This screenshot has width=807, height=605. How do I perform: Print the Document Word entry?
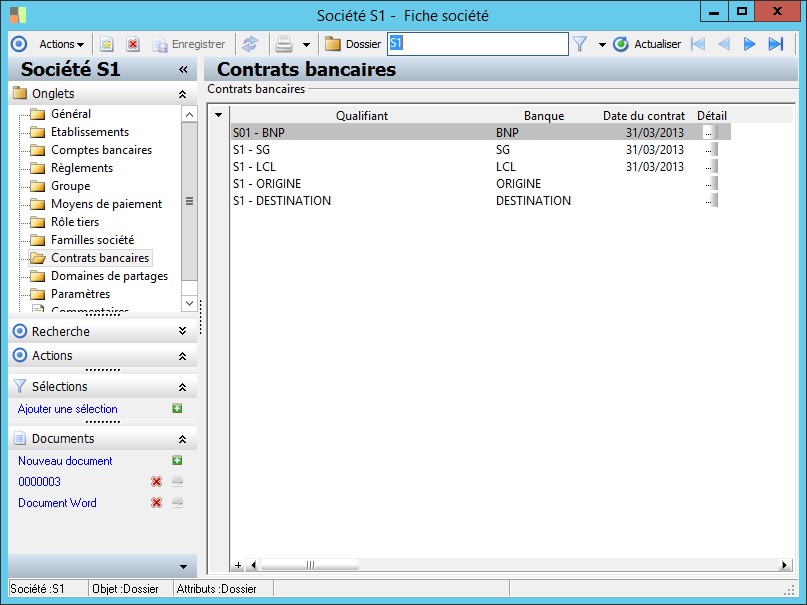[x=177, y=503]
